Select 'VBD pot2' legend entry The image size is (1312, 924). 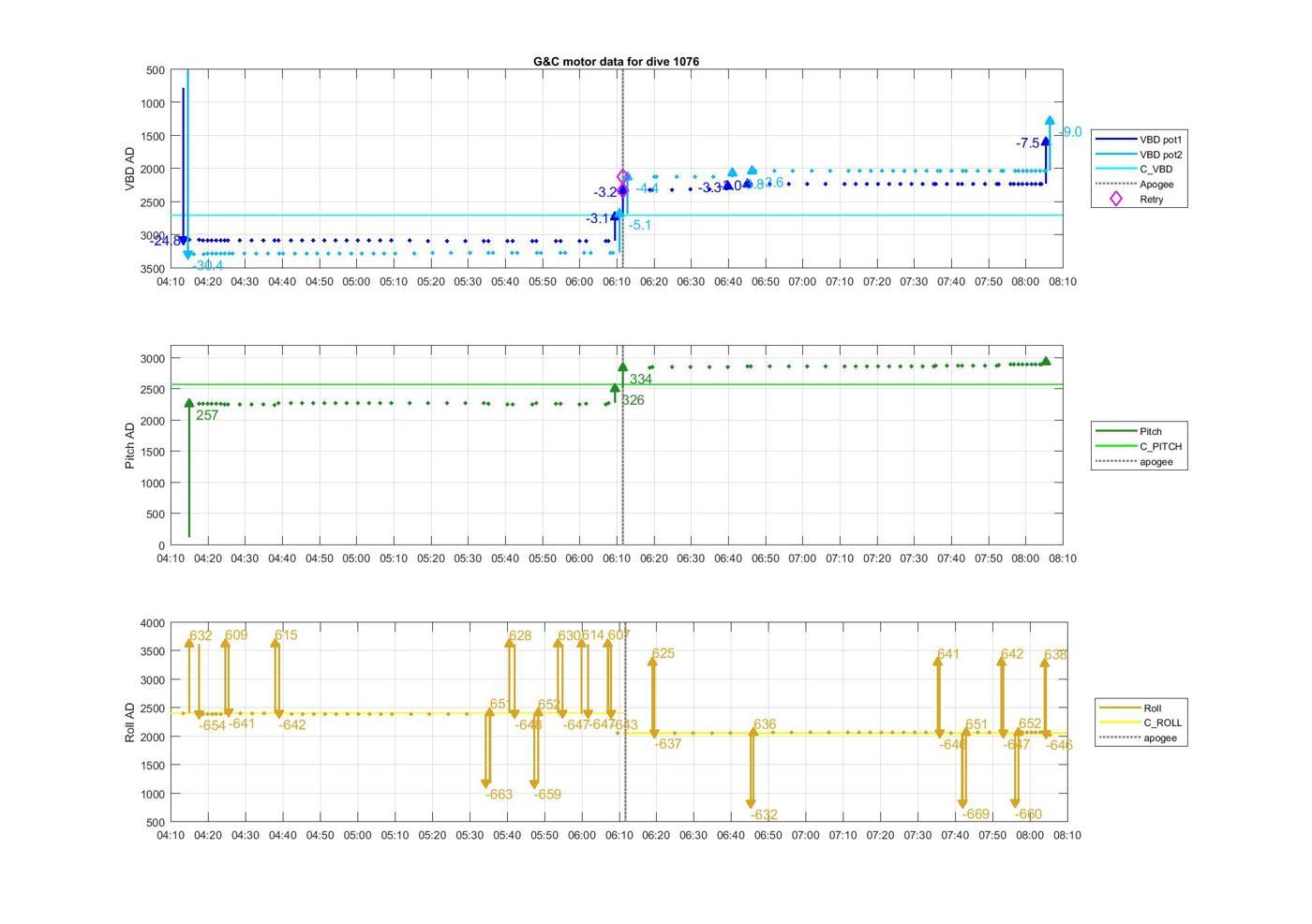1139,155
